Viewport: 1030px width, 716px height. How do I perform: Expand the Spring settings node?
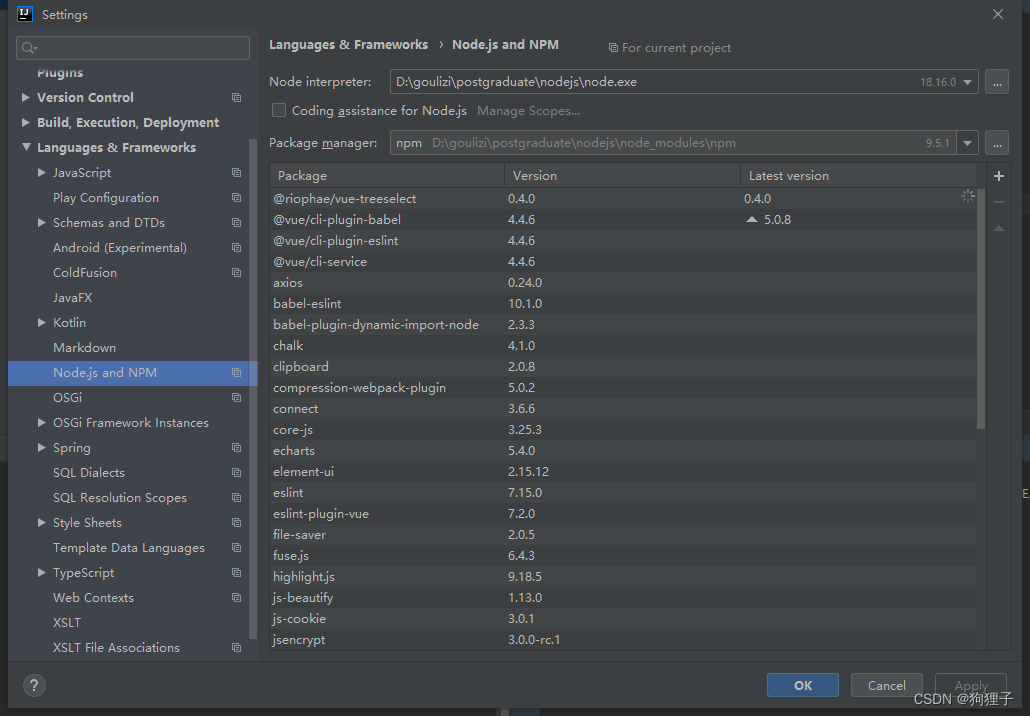click(x=41, y=447)
